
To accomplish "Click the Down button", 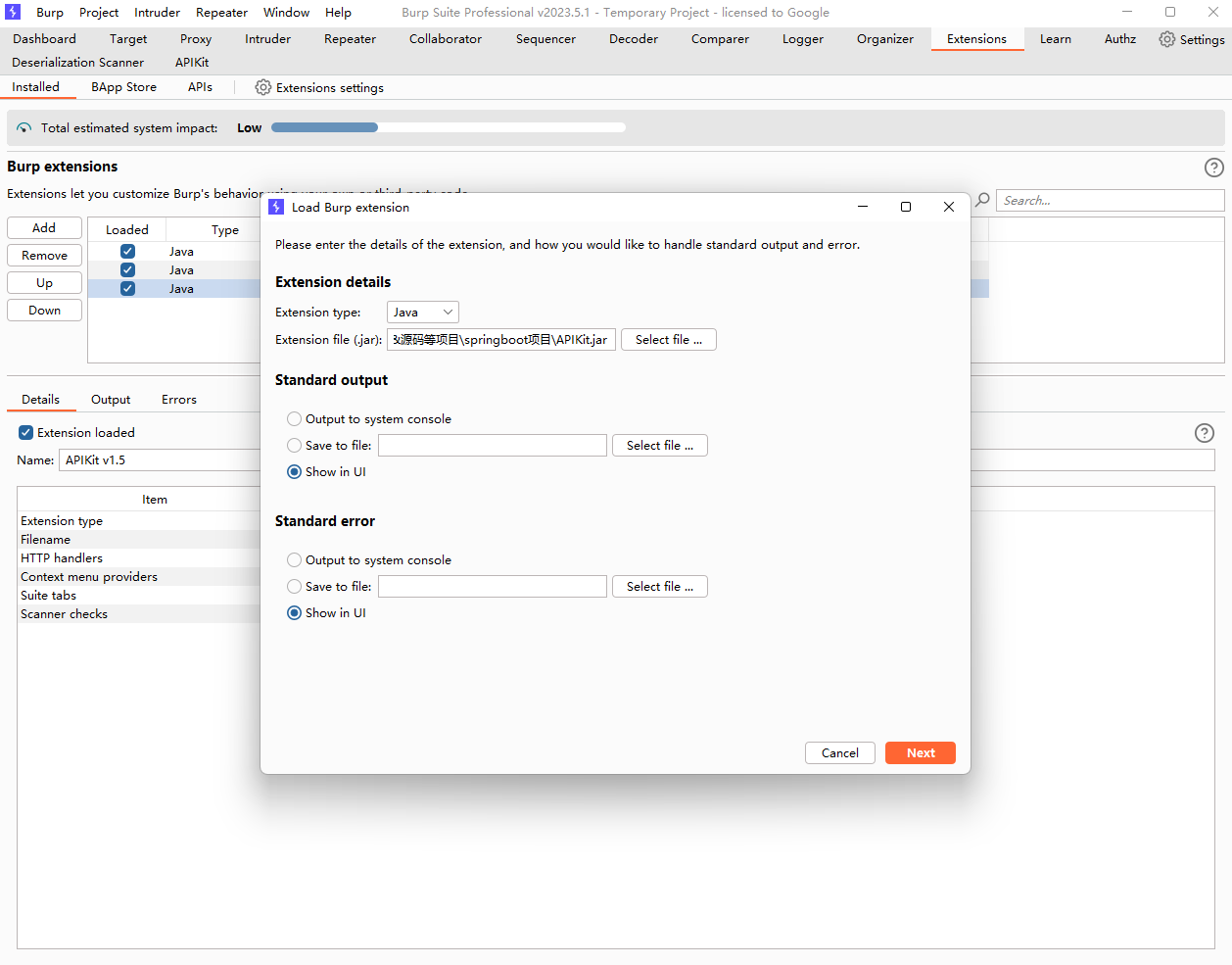I will [x=44, y=311].
